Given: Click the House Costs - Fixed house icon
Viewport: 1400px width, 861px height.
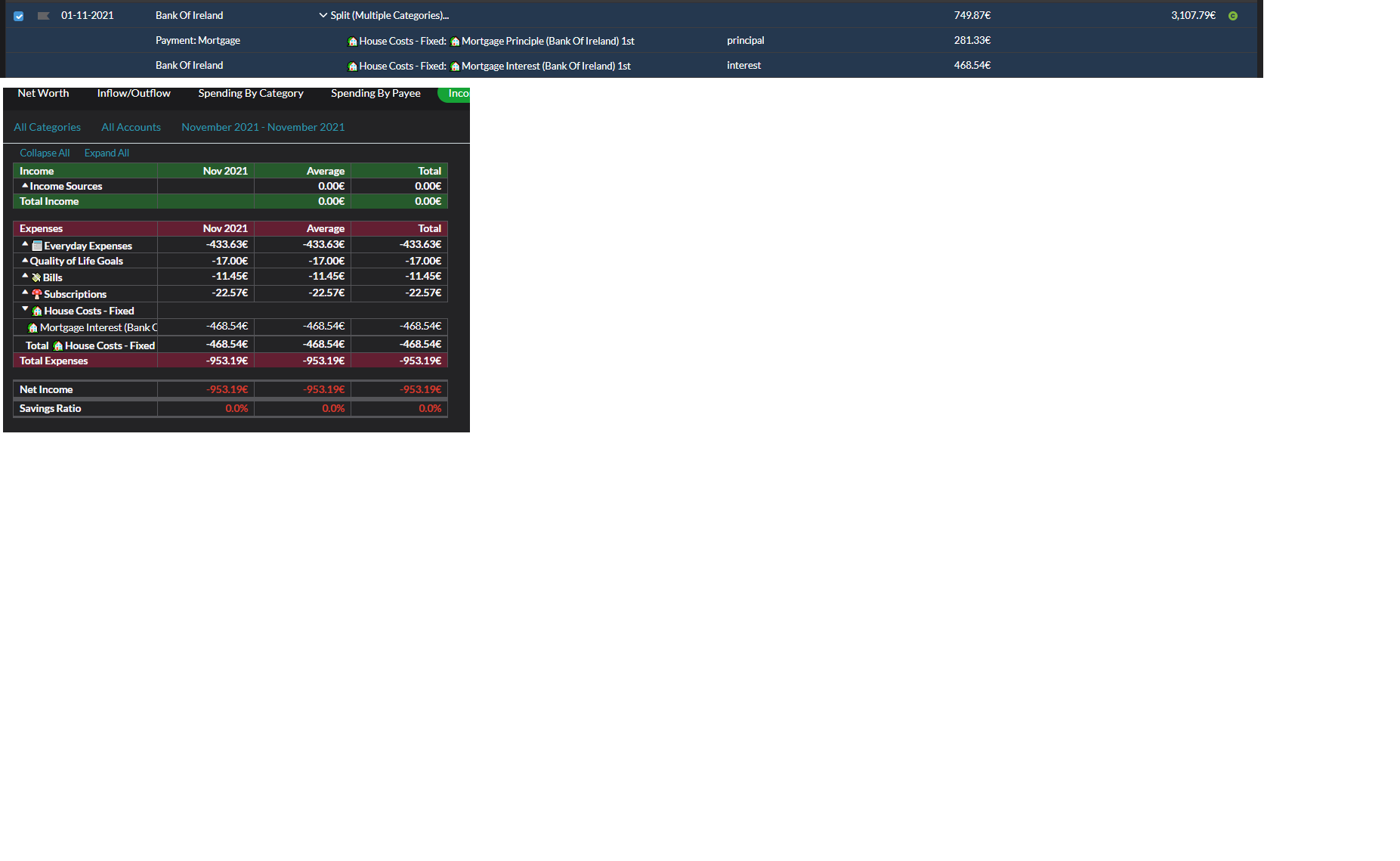Looking at the screenshot, I should (37, 311).
